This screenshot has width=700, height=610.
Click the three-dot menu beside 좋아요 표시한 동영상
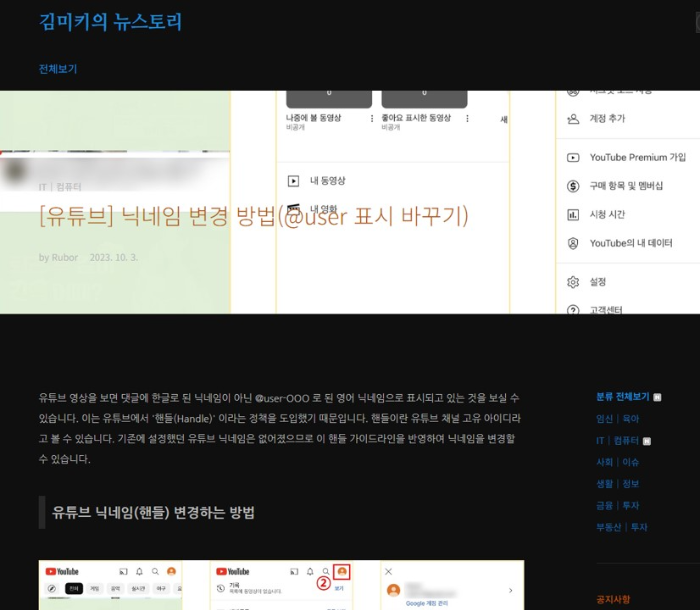pyautogui.click(x=467, y=118)
